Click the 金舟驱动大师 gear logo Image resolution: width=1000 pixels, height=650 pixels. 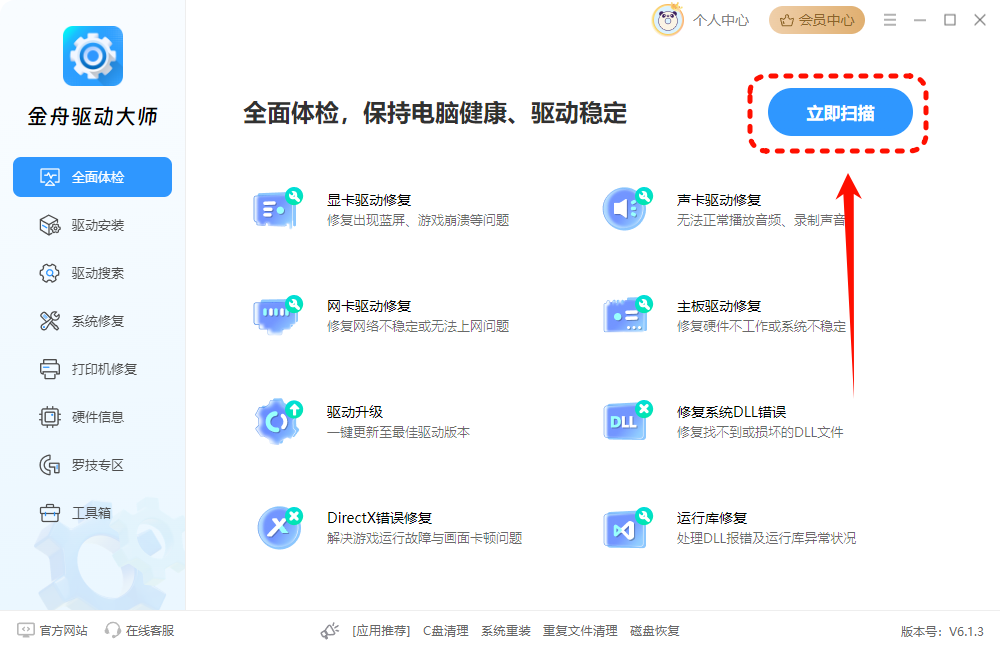(93, 56)
